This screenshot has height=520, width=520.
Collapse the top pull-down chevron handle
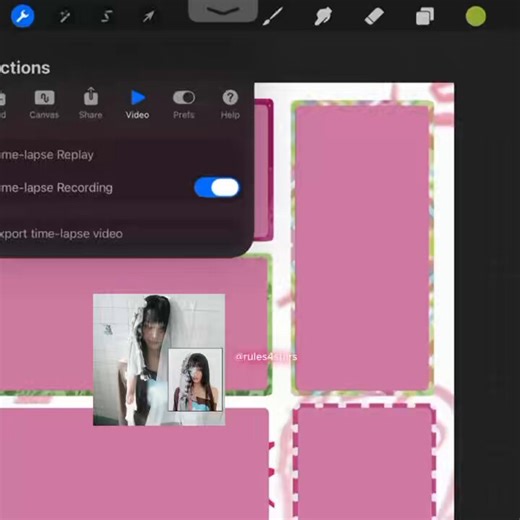[x=223, y=11]
